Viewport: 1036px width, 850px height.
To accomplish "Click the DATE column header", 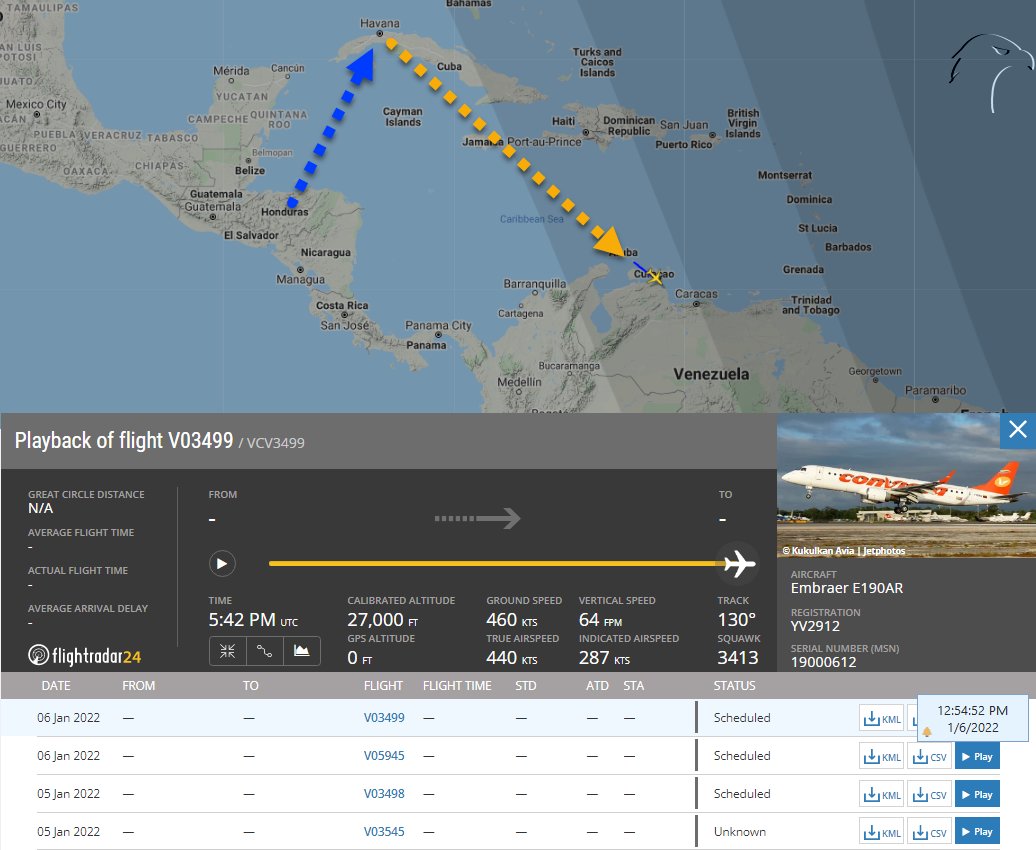I will coord(56,686).
